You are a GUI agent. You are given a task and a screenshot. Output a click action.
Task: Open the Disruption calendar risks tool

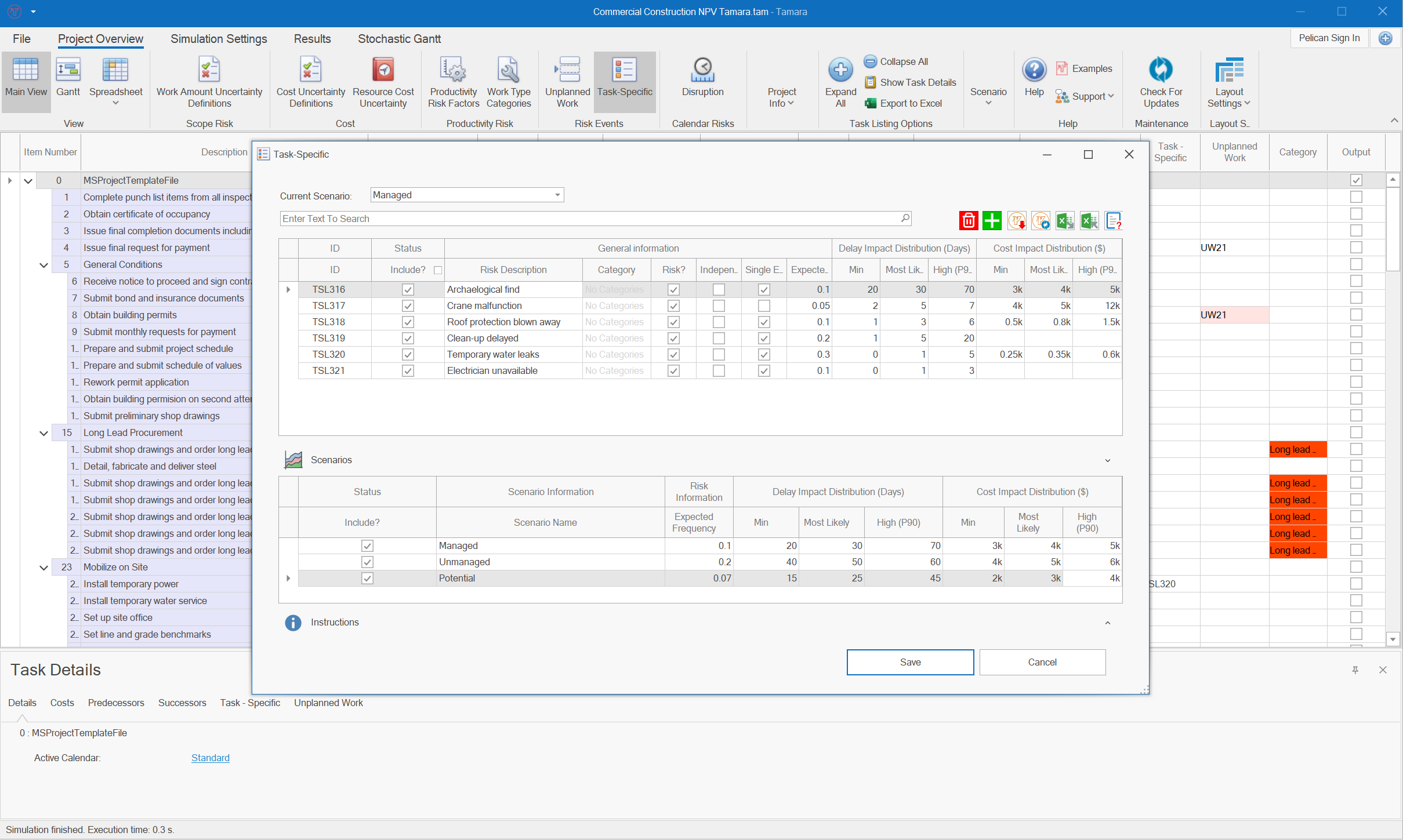(x=702, y=81)
